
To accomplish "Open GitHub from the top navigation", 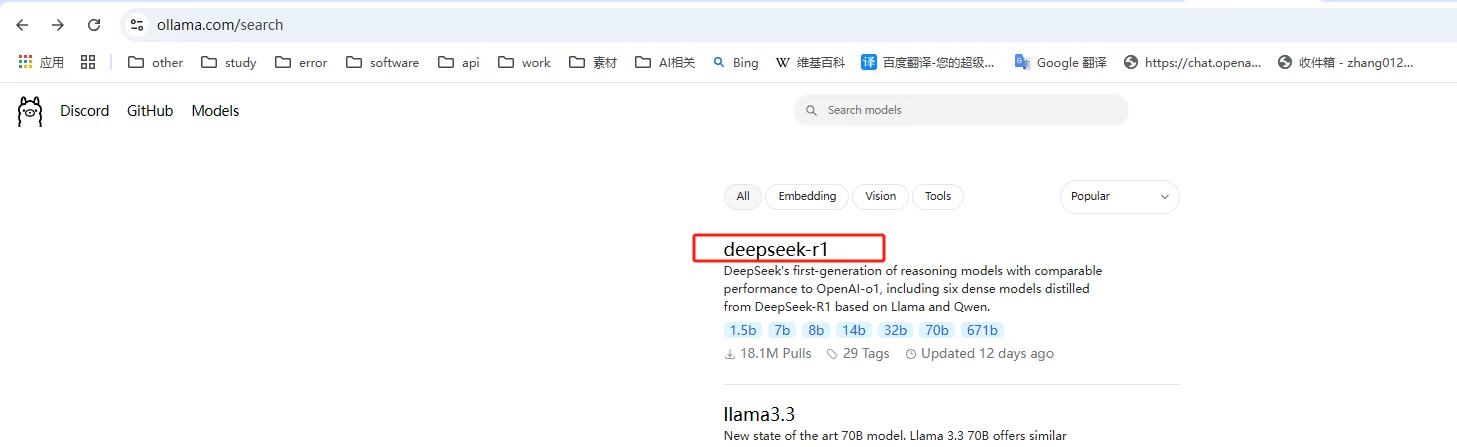I will click(x=150, y=111).
